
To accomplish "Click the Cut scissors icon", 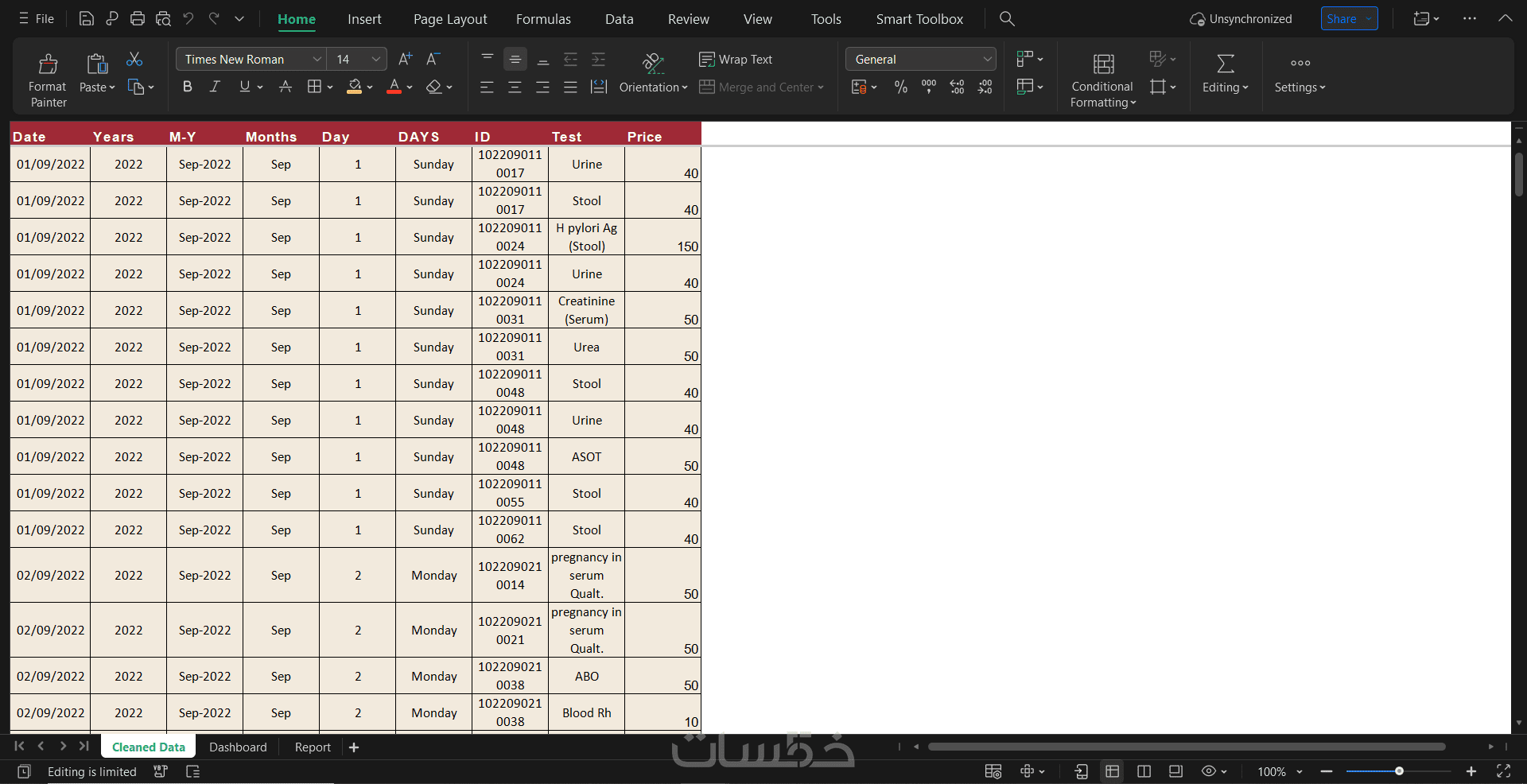I will [134, 60].
